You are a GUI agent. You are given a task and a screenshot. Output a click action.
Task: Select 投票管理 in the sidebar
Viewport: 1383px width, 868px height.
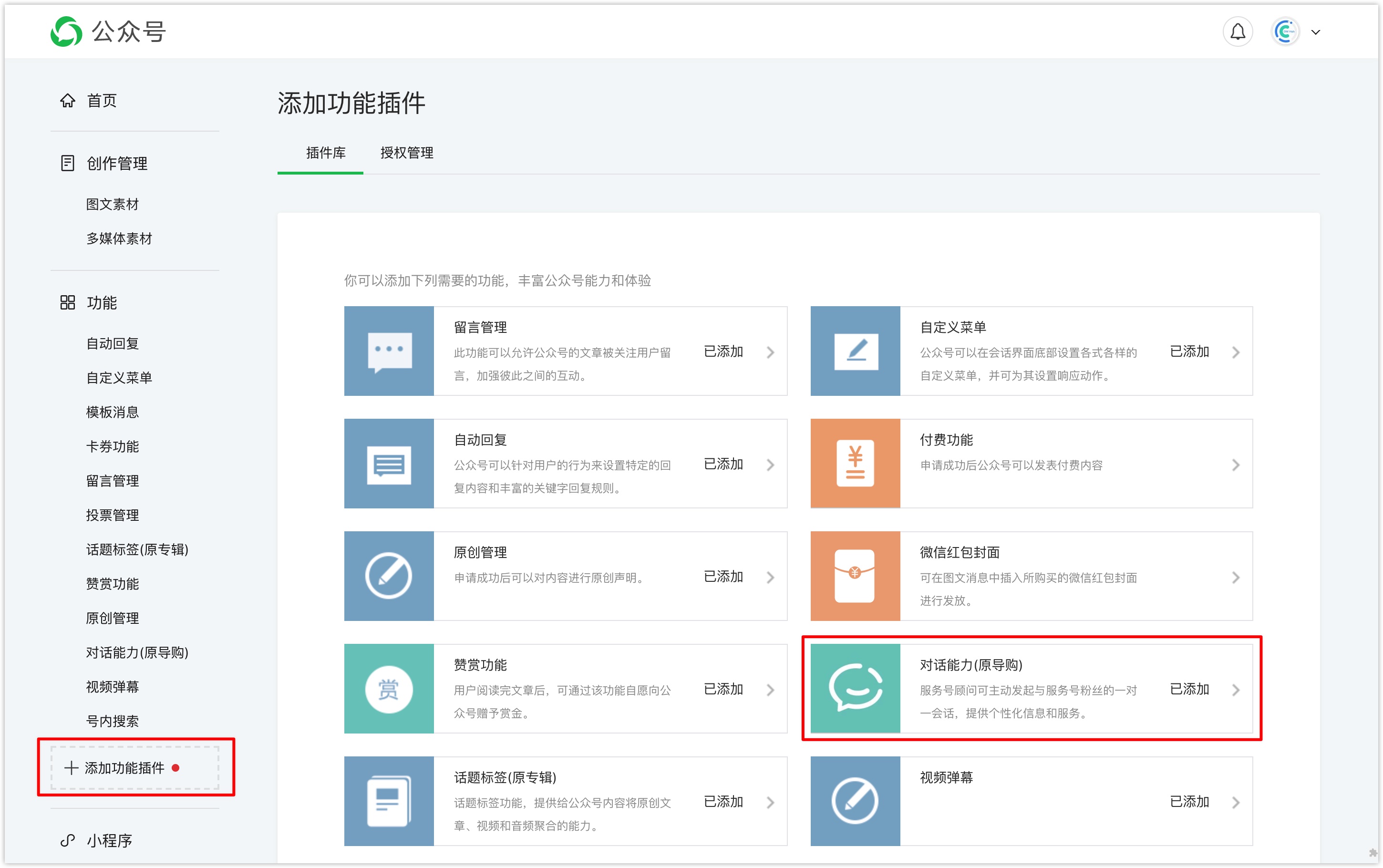click(x=113, y=515)
